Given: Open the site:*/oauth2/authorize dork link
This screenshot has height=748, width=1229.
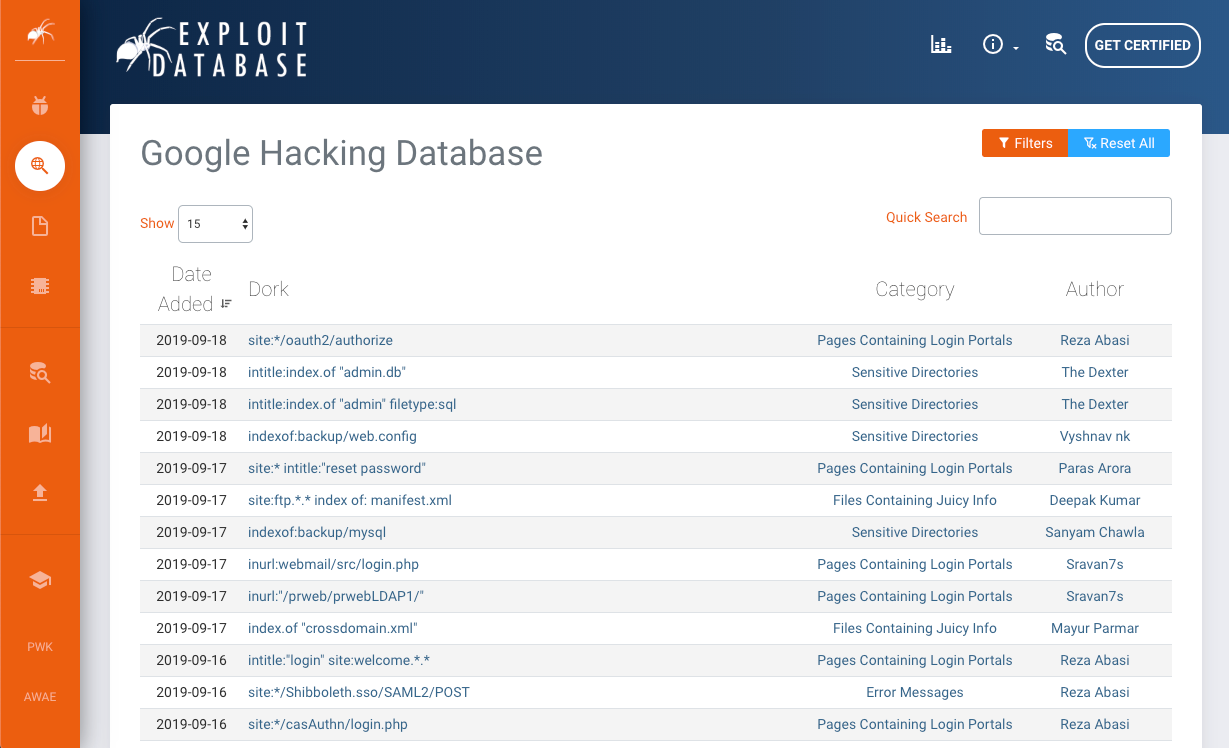Looking at the screenshot, I should point(320,340).
